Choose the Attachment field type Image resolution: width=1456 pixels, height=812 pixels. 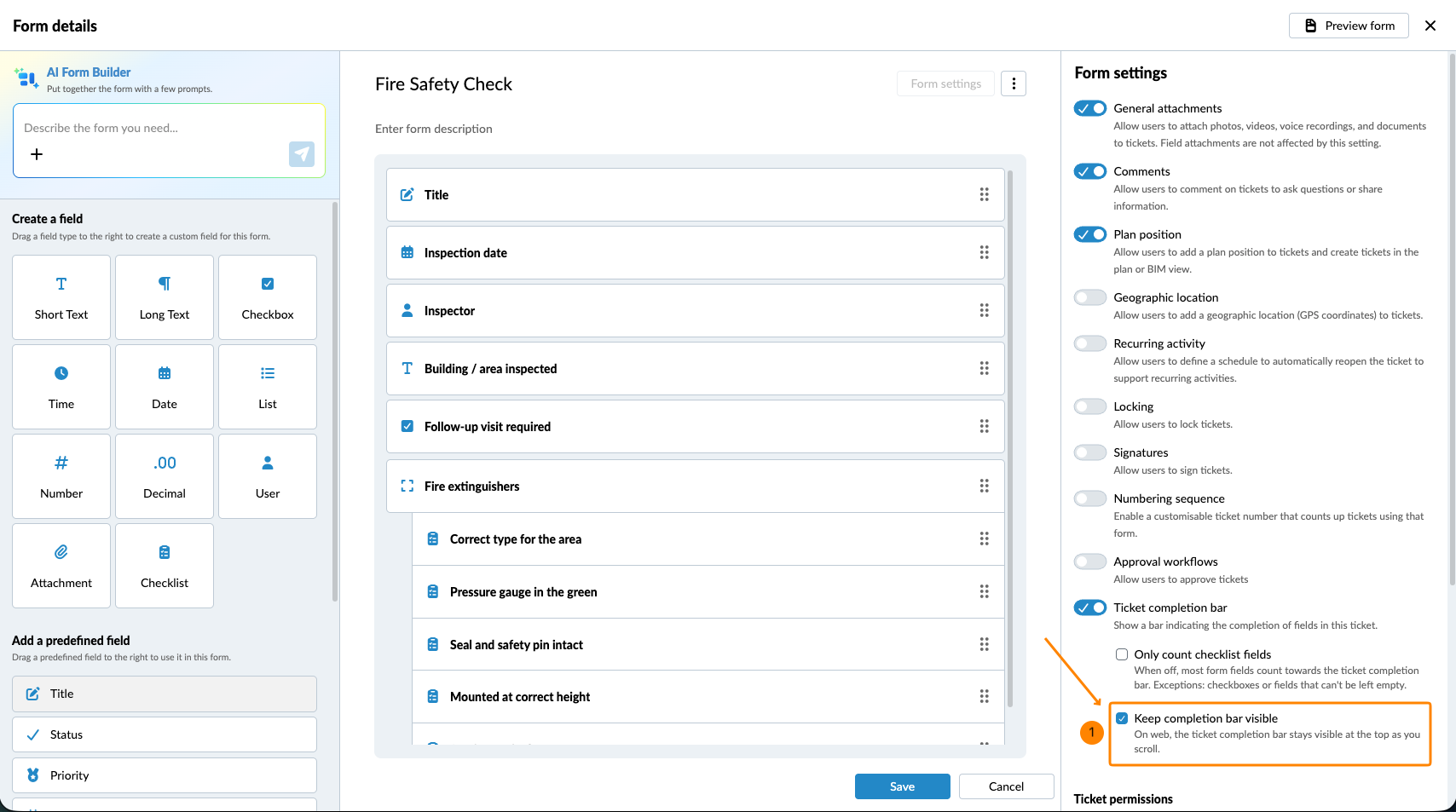tap(61, 566)
